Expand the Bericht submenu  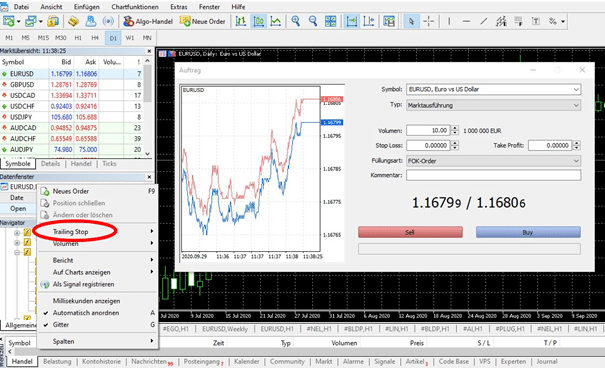[98, 260]
